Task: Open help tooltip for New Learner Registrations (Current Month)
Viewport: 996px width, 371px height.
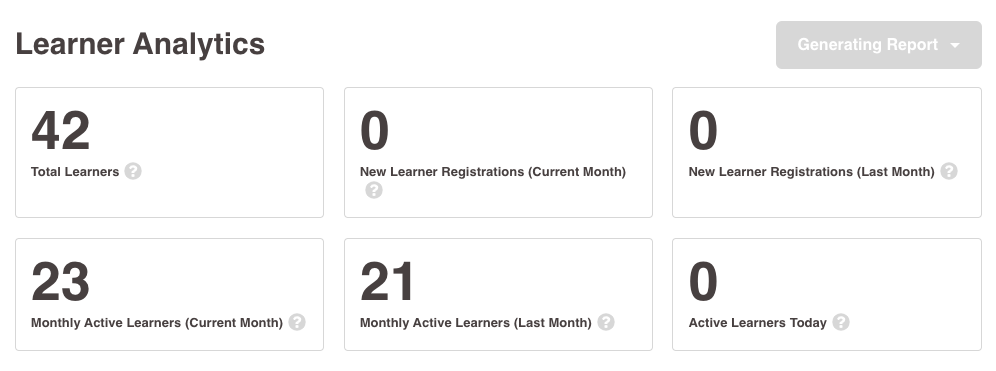Action: pos(374,190)
